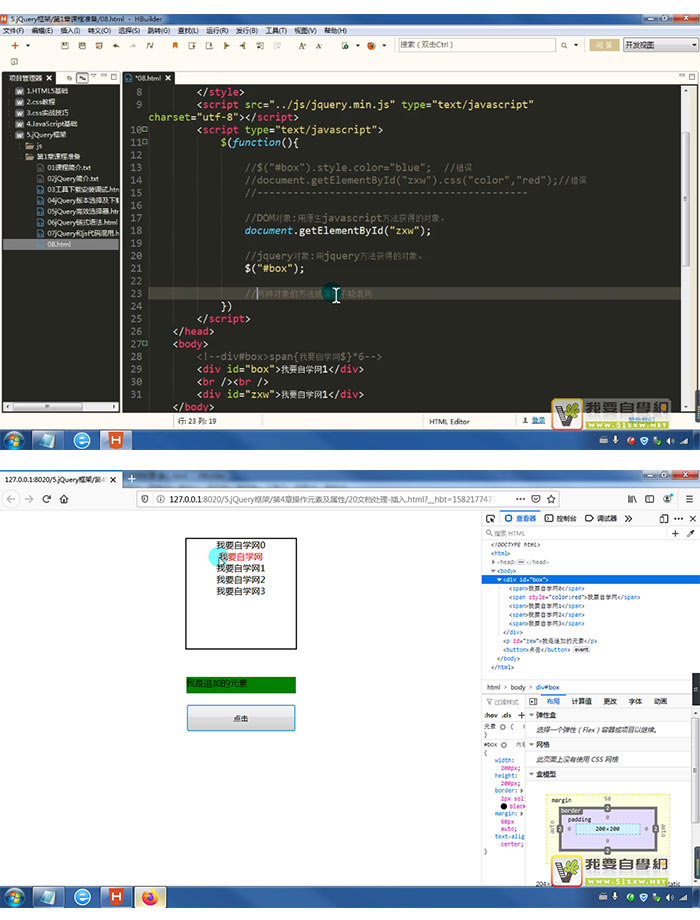Click the HBuilder toolbar search magnifier icon
This screenshot has width=700, height=920.
564,45
